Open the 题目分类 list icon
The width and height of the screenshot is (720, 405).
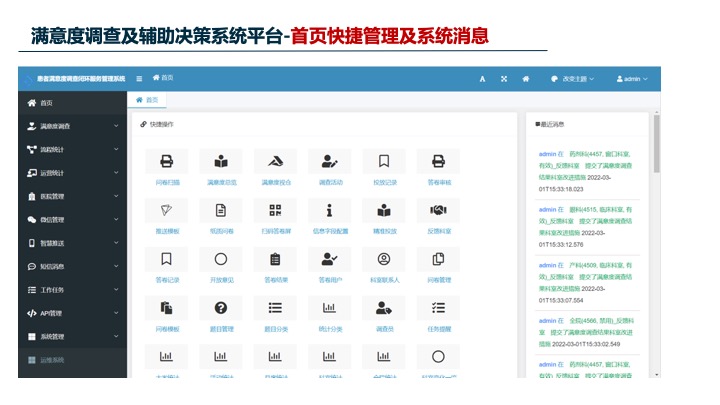(x=275, y=308)
